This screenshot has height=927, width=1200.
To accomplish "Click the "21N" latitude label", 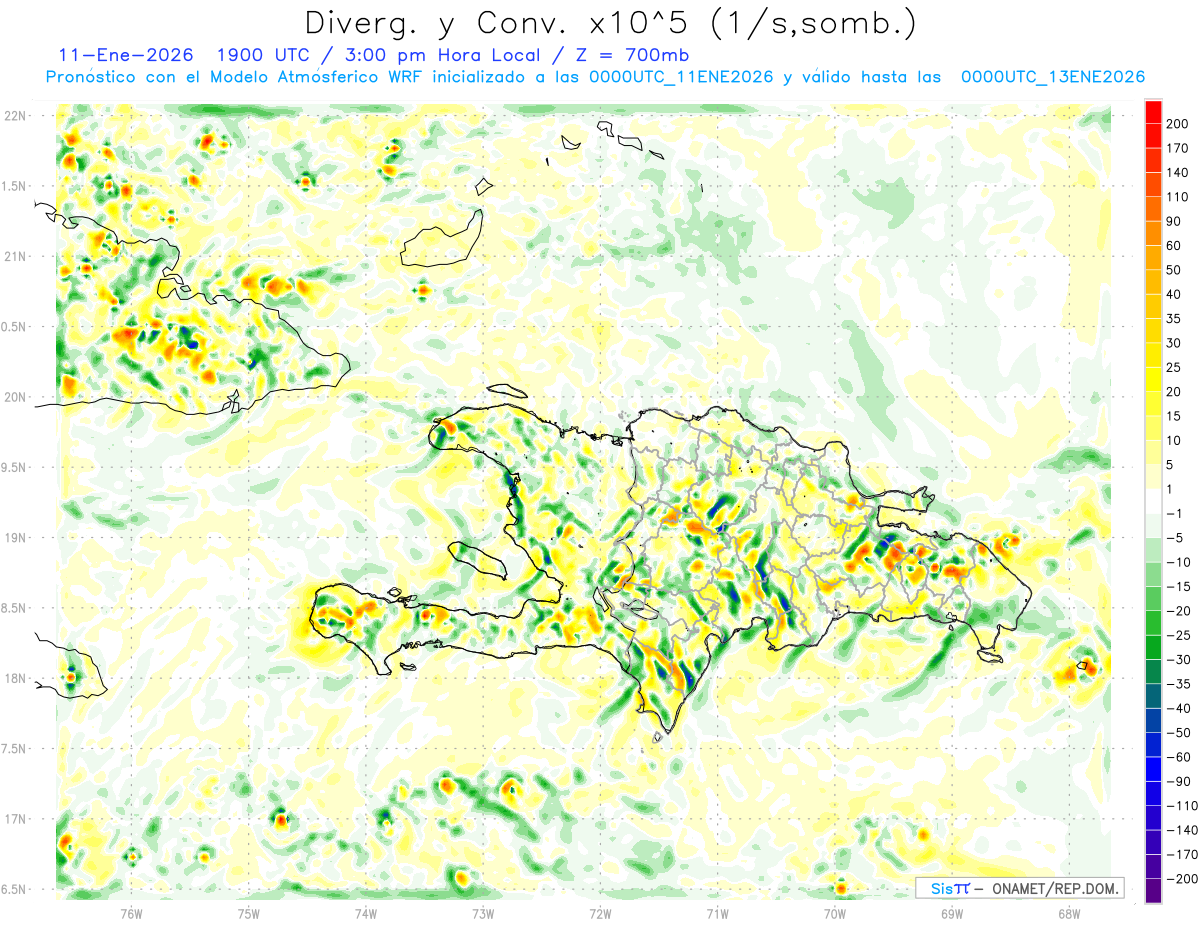I will tap(15, 256).
